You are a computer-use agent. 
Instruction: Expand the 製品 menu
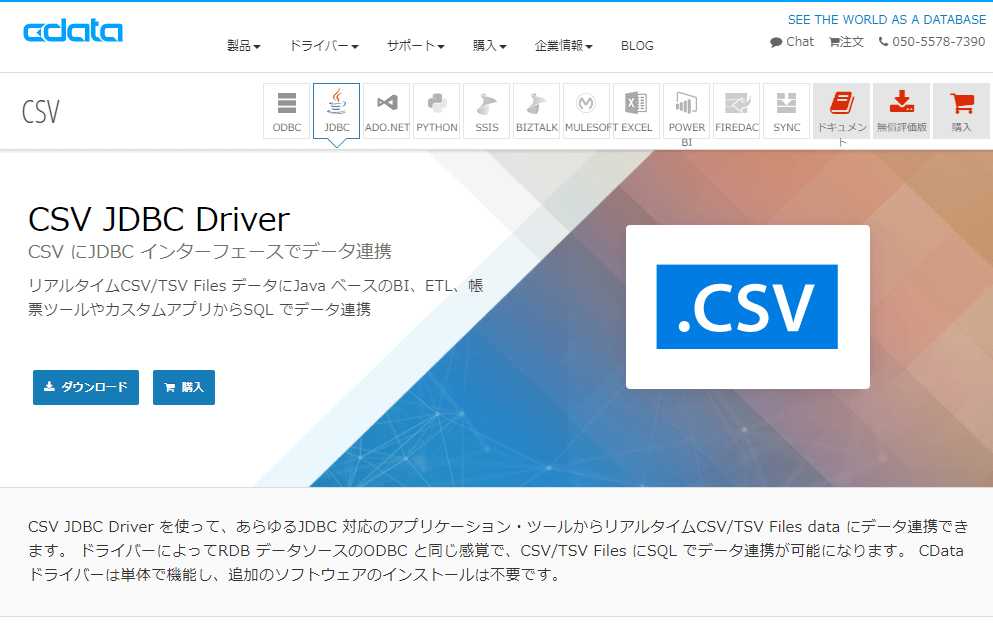(x=244, y=46)
